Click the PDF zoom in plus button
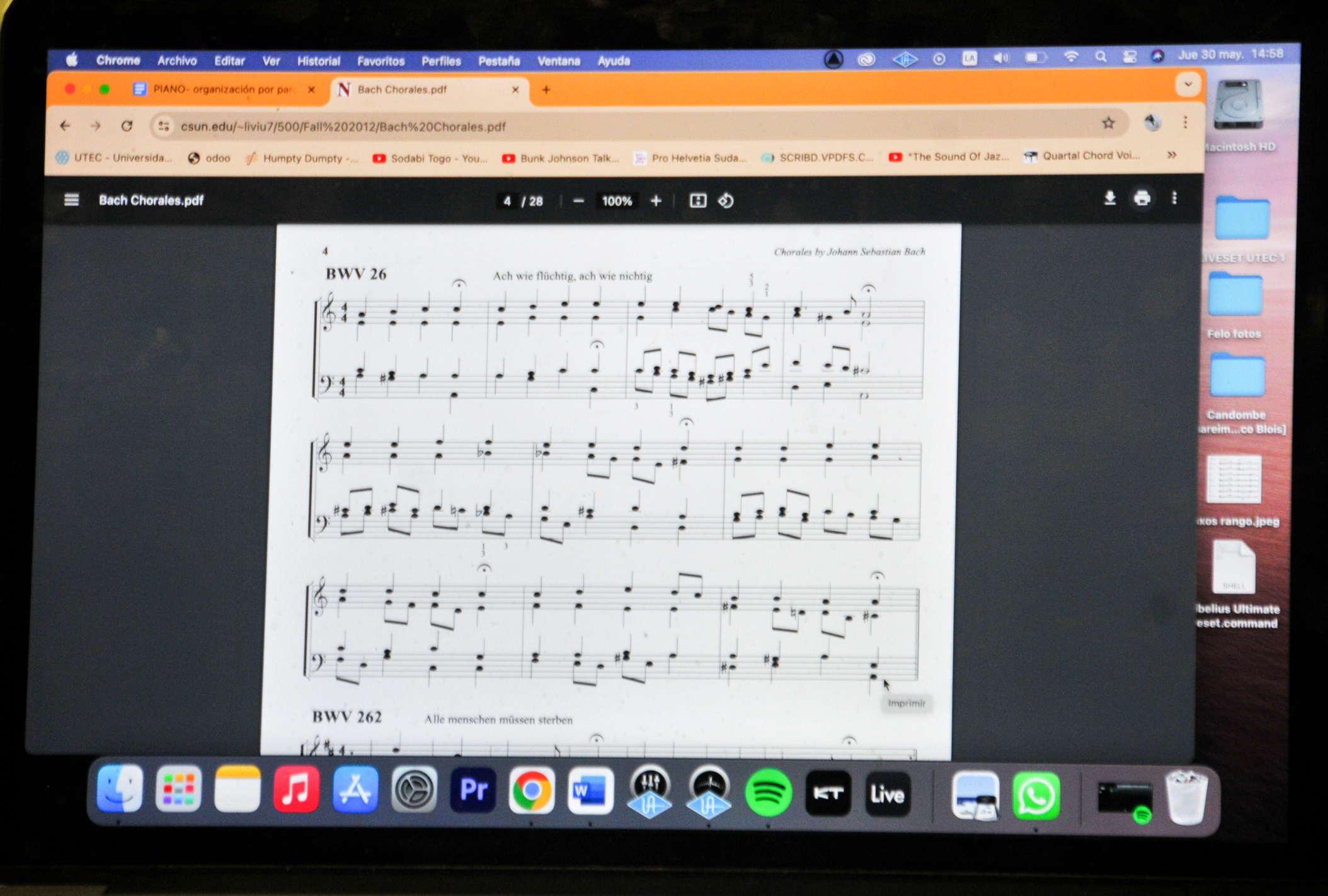The width and height of the screenshot is (1328, 896). (656, 201)
